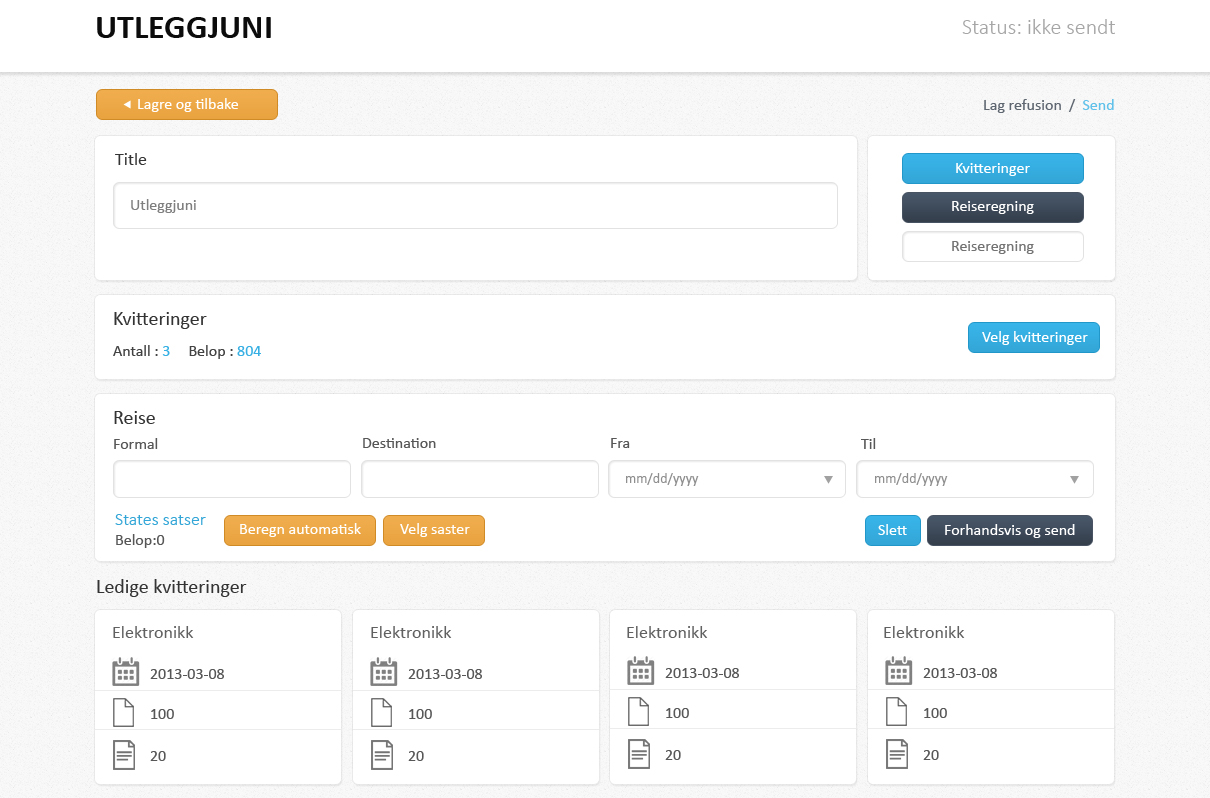This screenshot has width=1210, height=798.
Task: Open the Fra date dropdown arrow
Action: point(828,479)
